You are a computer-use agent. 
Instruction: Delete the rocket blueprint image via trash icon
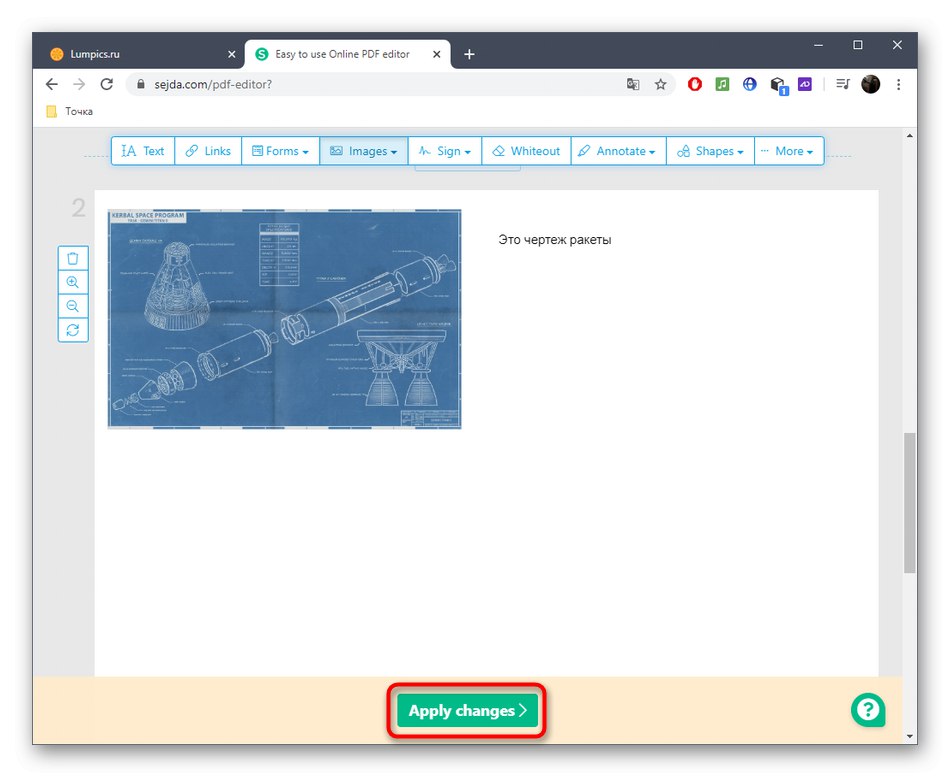click(72, 257)
